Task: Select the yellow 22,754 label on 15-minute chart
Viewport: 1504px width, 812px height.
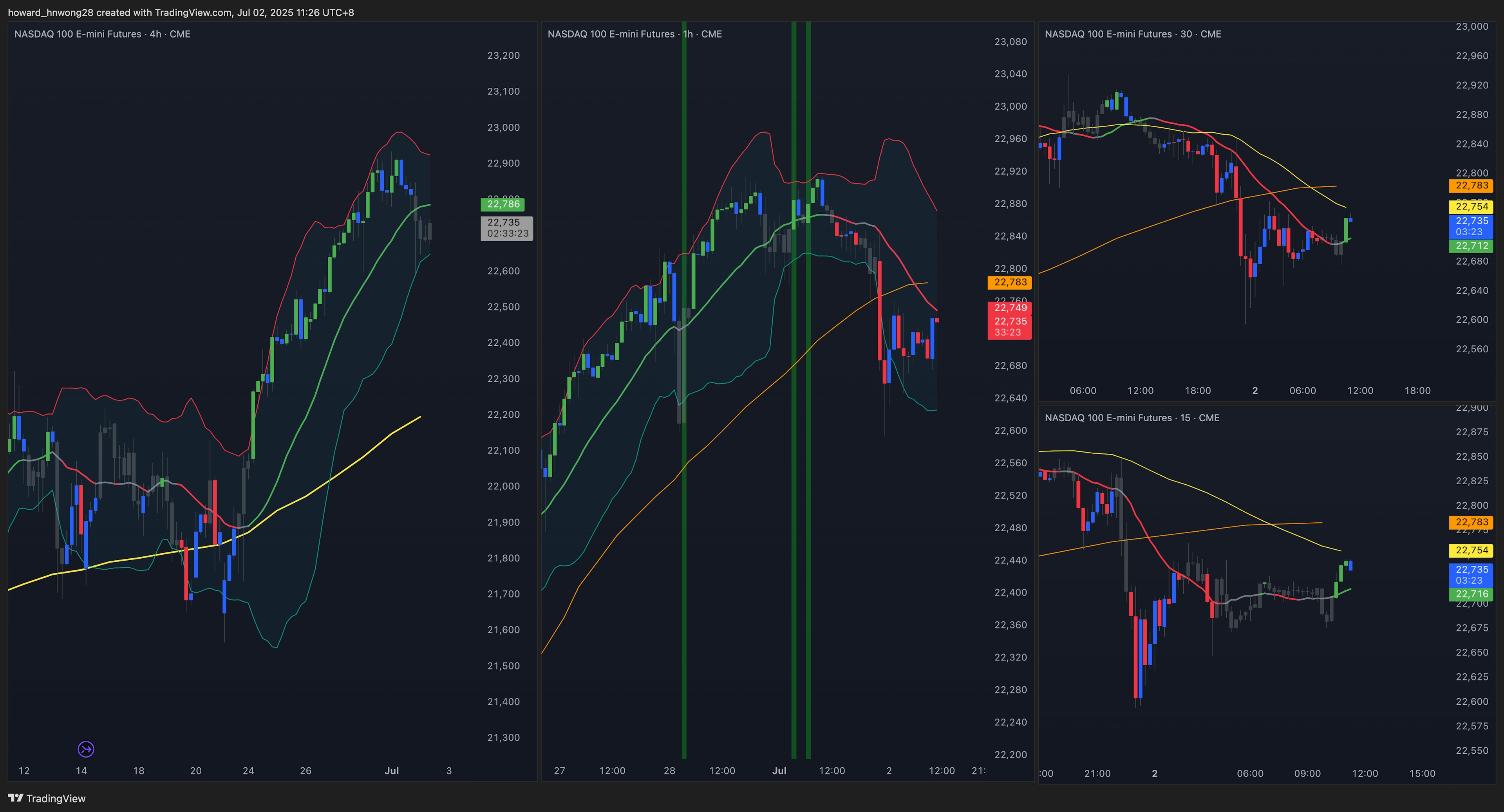Action: click(1471, 550)
